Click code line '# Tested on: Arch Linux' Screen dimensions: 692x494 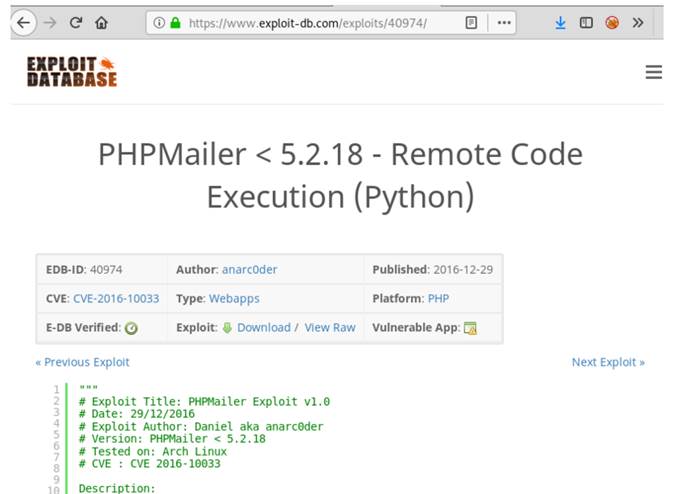coord(153,451)
